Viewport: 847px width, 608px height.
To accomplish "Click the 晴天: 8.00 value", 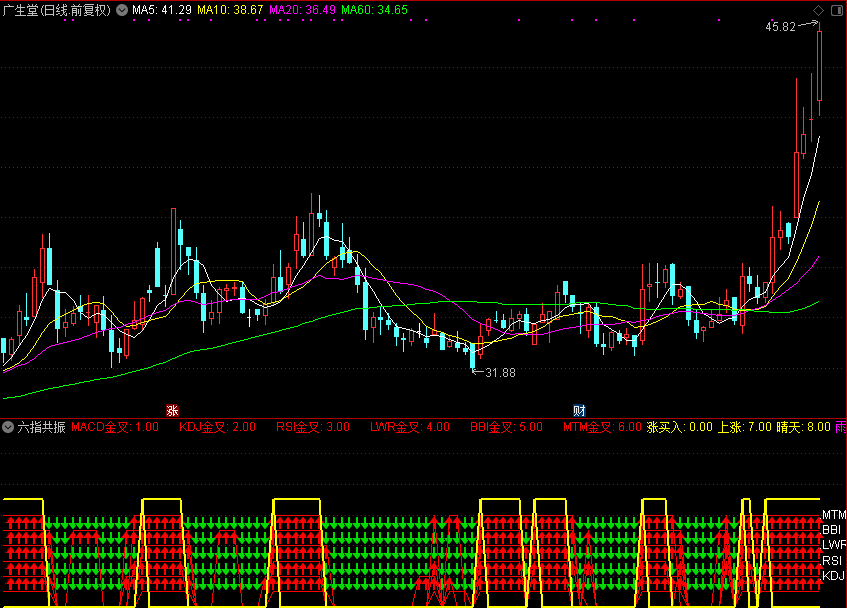I will click(x=803, y=427).
